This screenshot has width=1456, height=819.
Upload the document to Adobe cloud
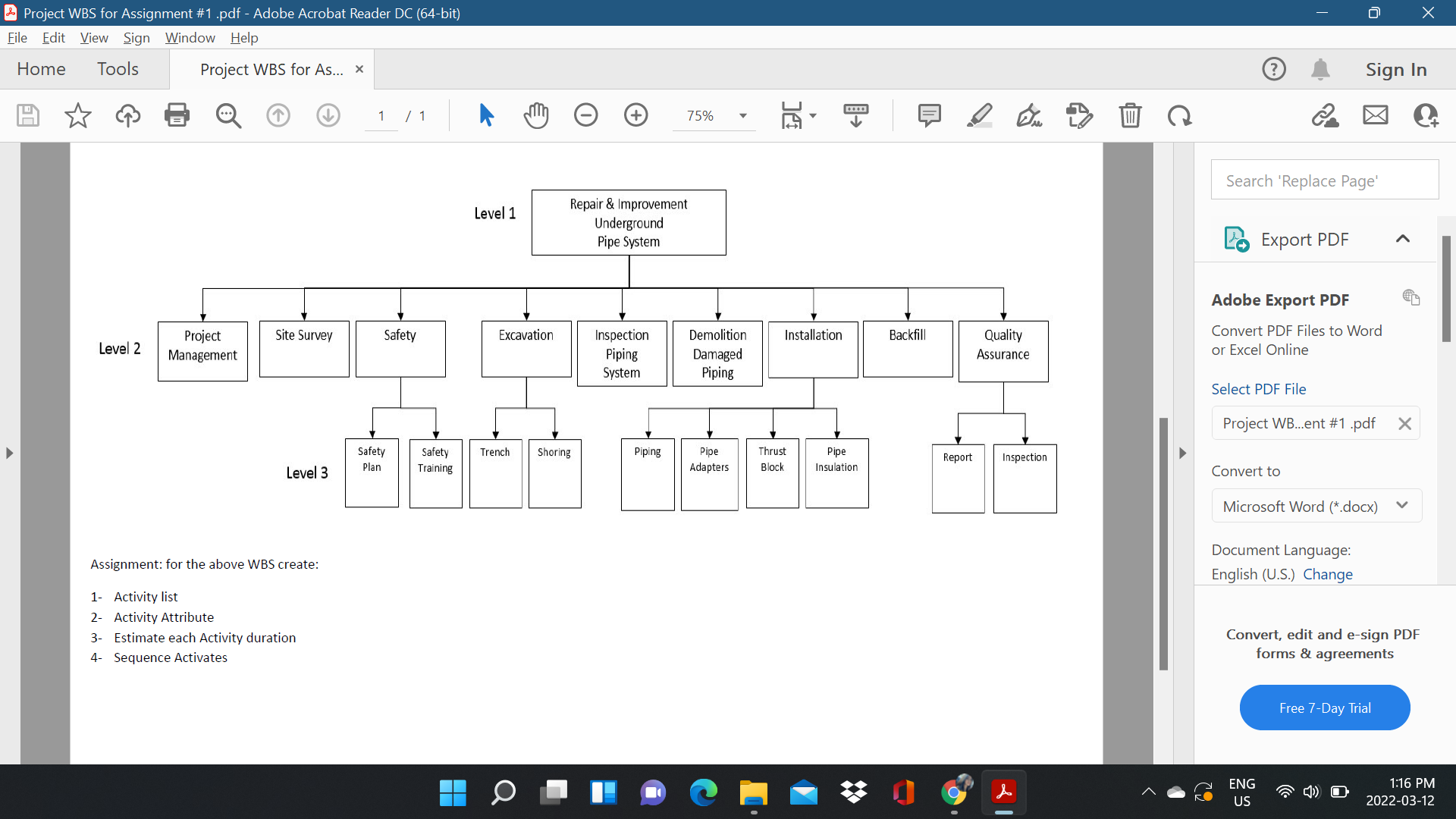[127, 115]
